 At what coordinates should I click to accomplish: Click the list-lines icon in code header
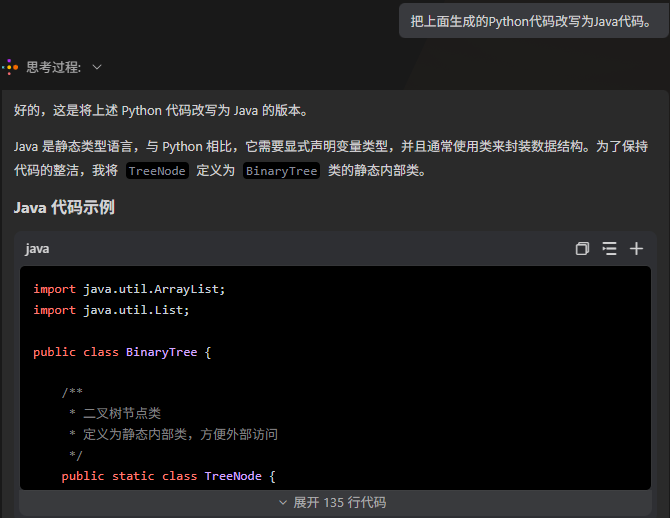pyautogui.click(x=609, y=249)
